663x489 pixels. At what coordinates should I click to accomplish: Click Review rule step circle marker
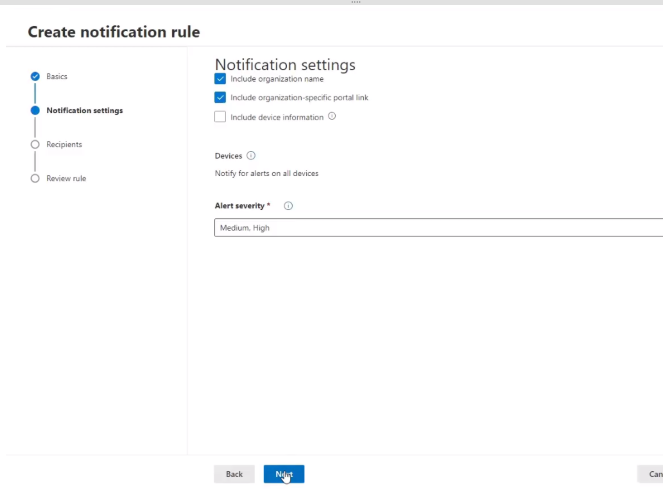tap(35, 179)
